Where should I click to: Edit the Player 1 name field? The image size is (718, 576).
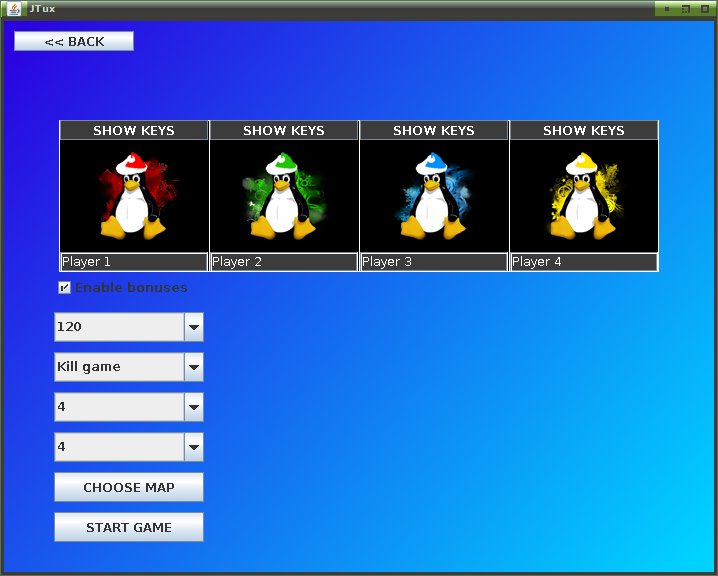point(134,262)
